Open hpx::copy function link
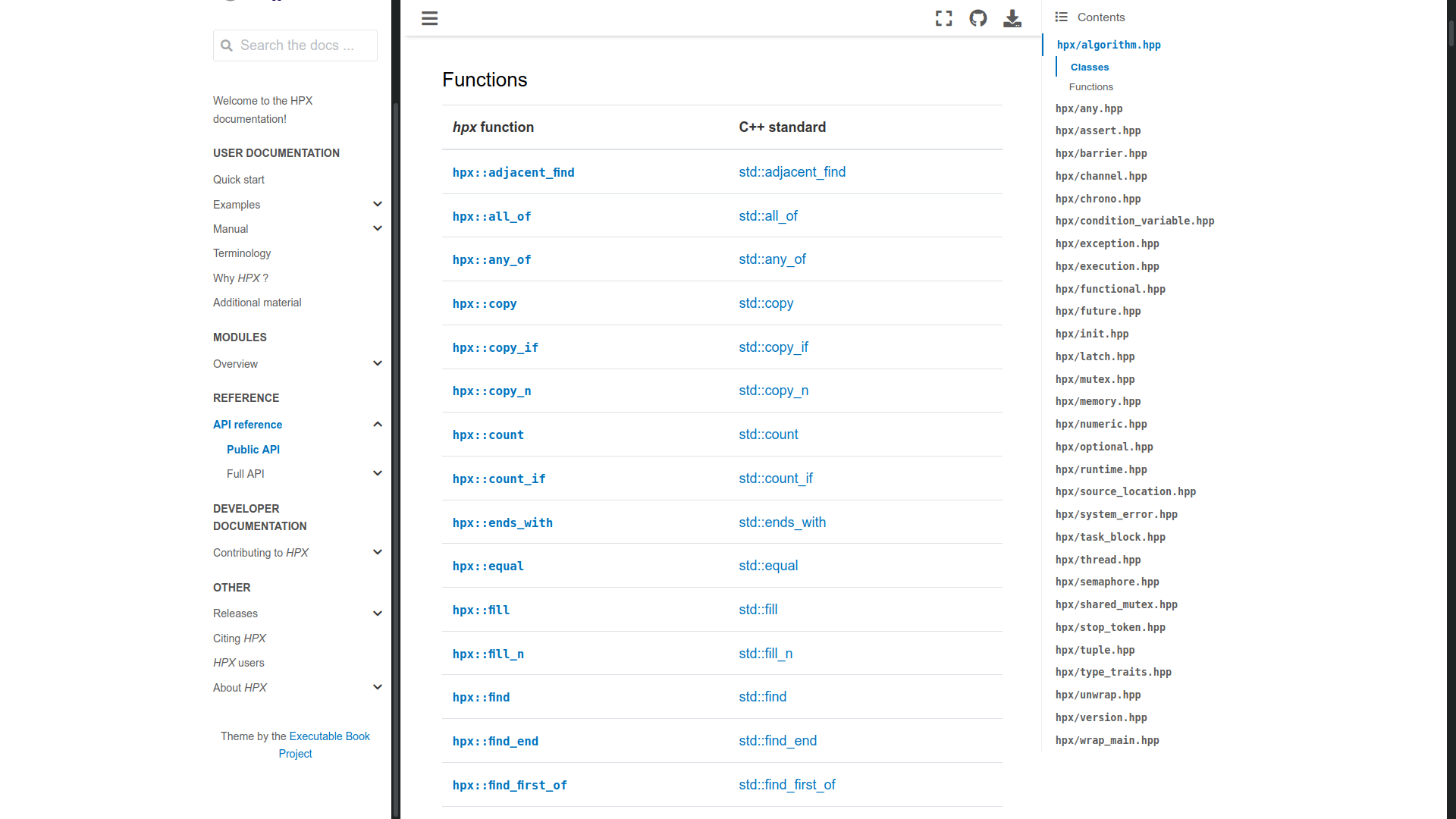This screenshot has width=1456, height=819. [485, 304]
